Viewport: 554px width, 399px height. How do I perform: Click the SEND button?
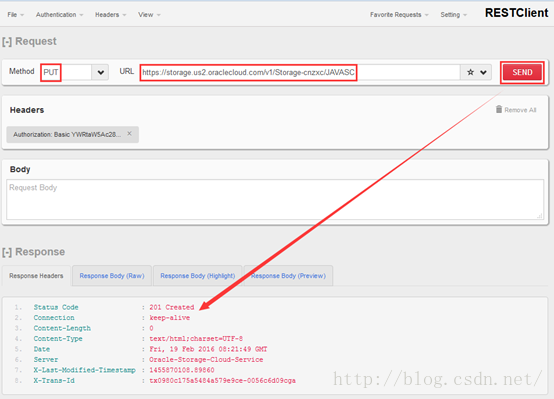click(x=522, y=72)
